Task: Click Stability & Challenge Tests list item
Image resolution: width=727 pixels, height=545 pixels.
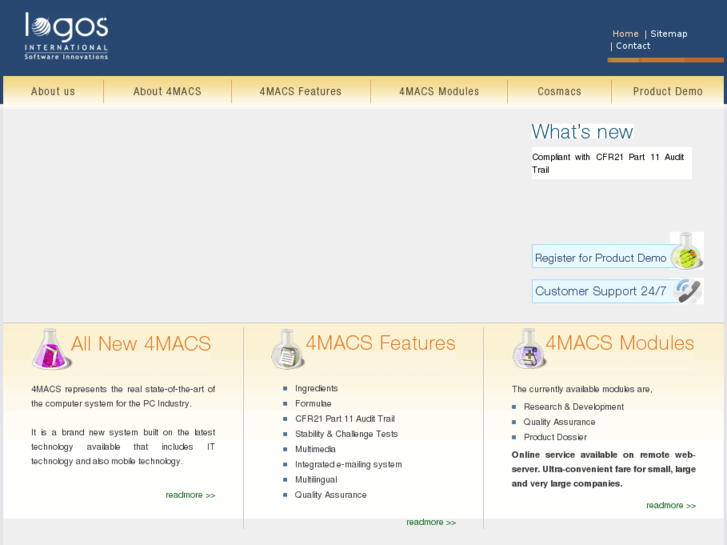Action: 346,434
